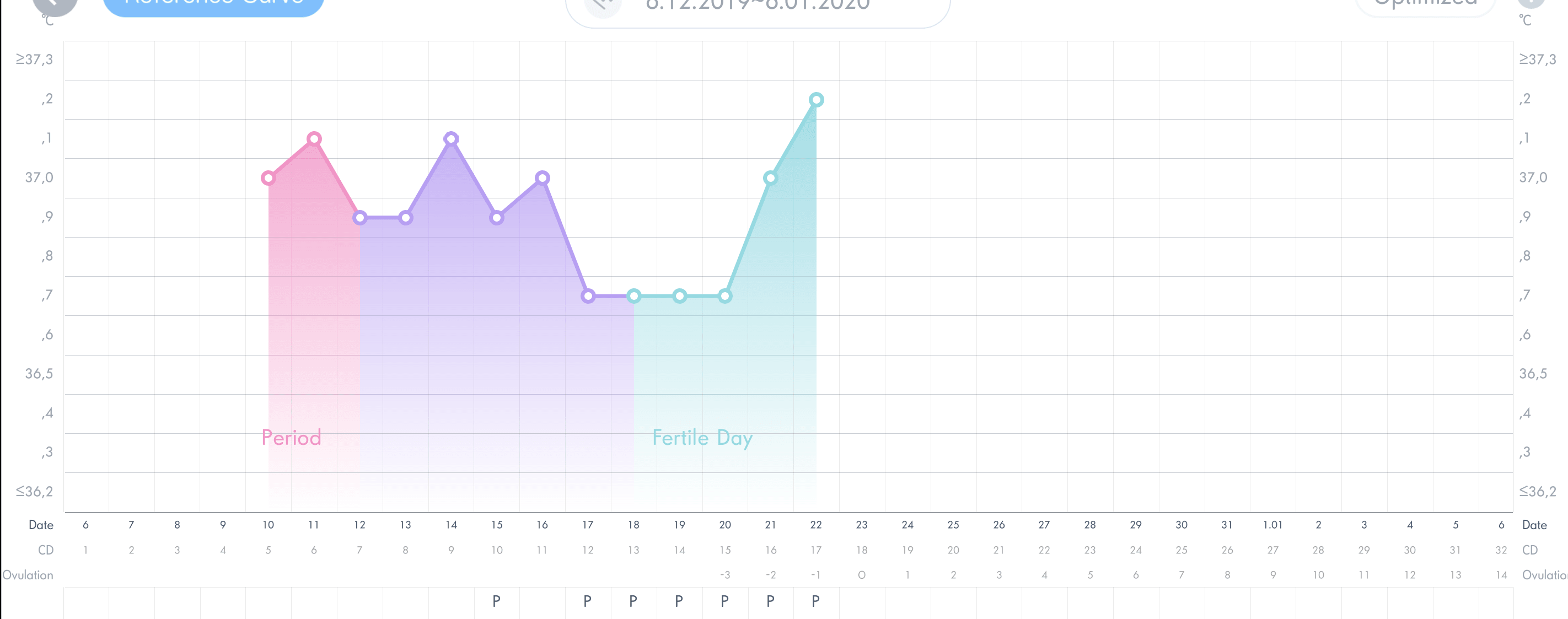Click the P marker under Dec 18
Screen dimensions: 1568x619
point(633,601)
